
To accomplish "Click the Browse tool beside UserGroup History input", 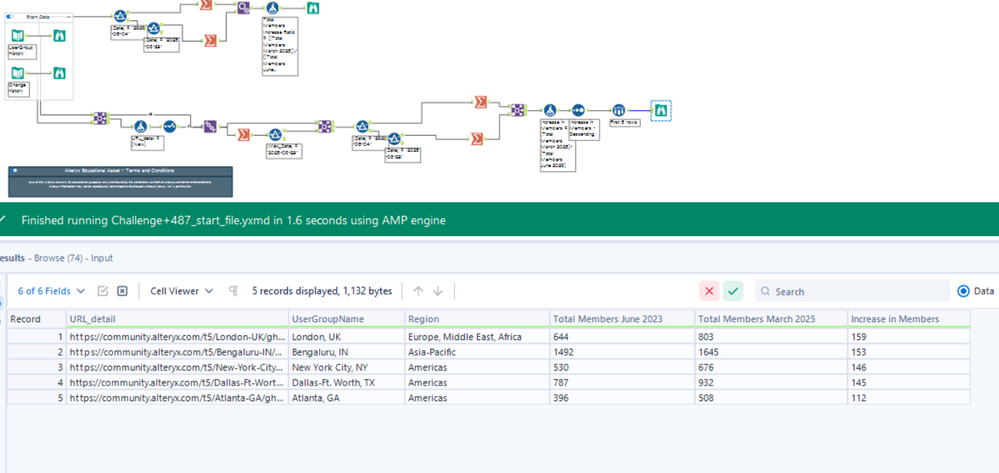I will tap(59, 36).
